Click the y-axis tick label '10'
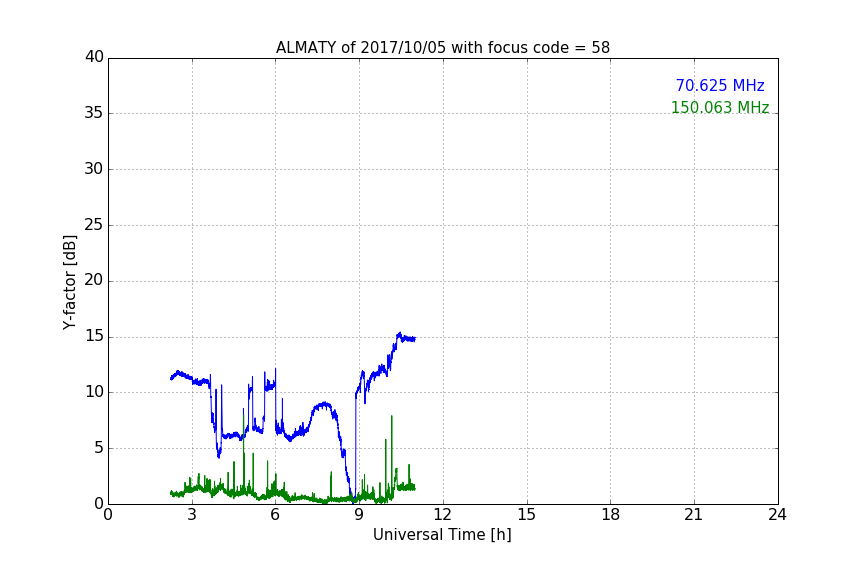Screen dimensions: 864x576 coord(94,392)
